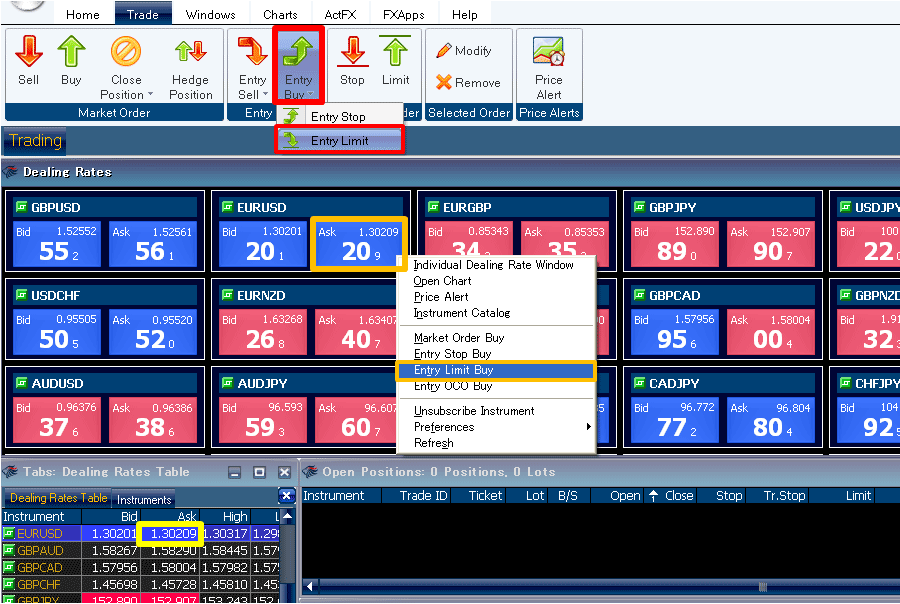Click the Hedge Position ribbon icon
This screenshot has height=604, width=900.
[x=191, y=51]
